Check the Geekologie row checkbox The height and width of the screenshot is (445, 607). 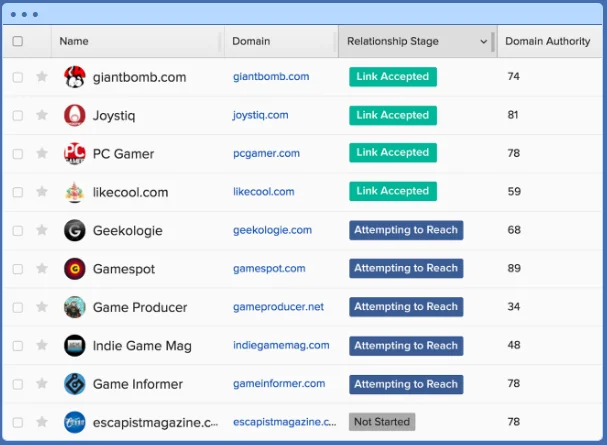click(x=17, y=231)
